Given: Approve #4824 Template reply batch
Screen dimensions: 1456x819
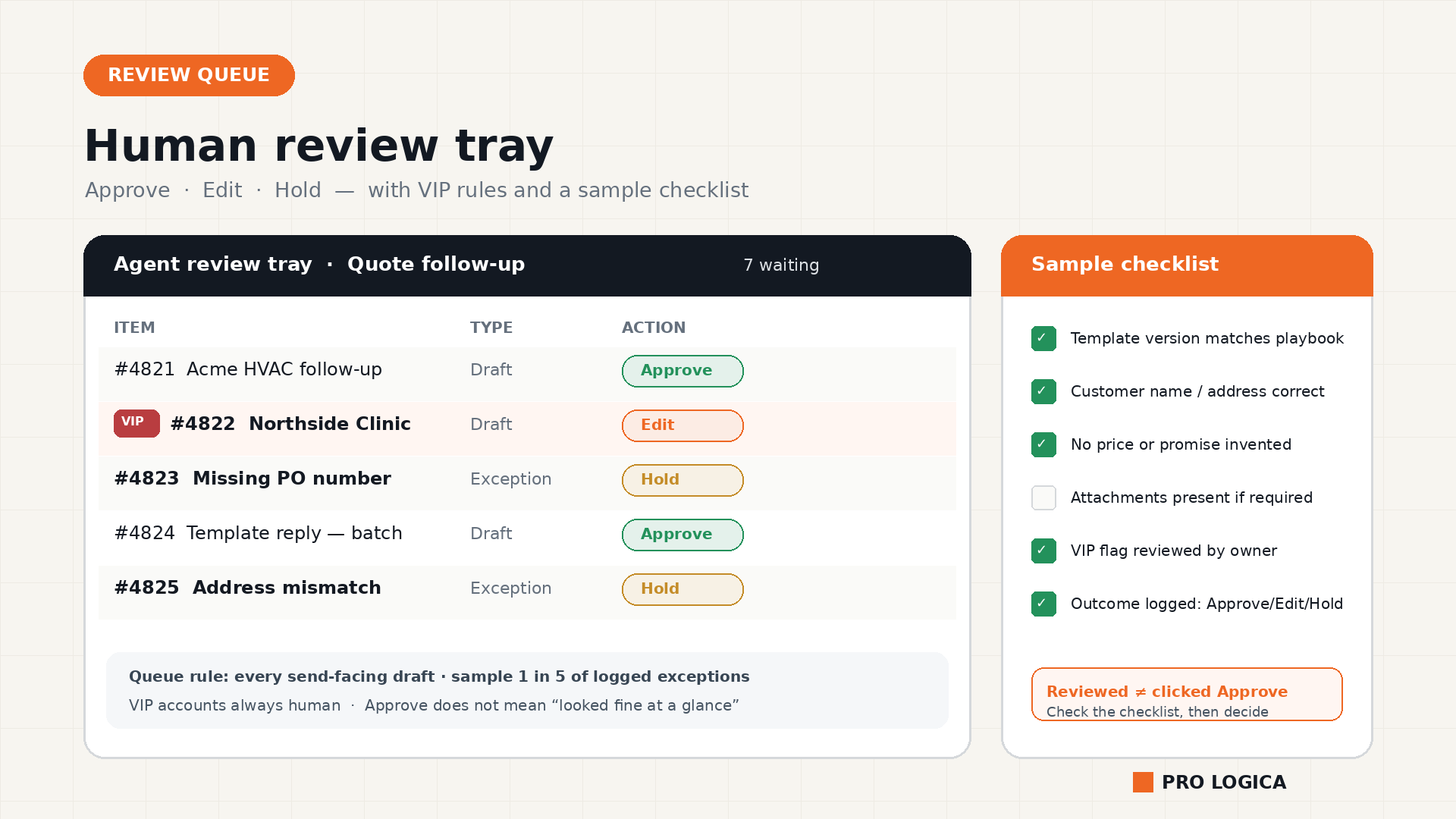Looking at the screenshot, I should 682,535.
